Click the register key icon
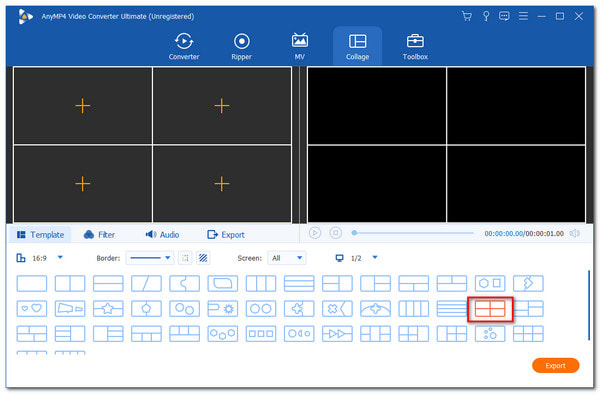The width and height of the screenshot is (600, 394). coord(486,16)
